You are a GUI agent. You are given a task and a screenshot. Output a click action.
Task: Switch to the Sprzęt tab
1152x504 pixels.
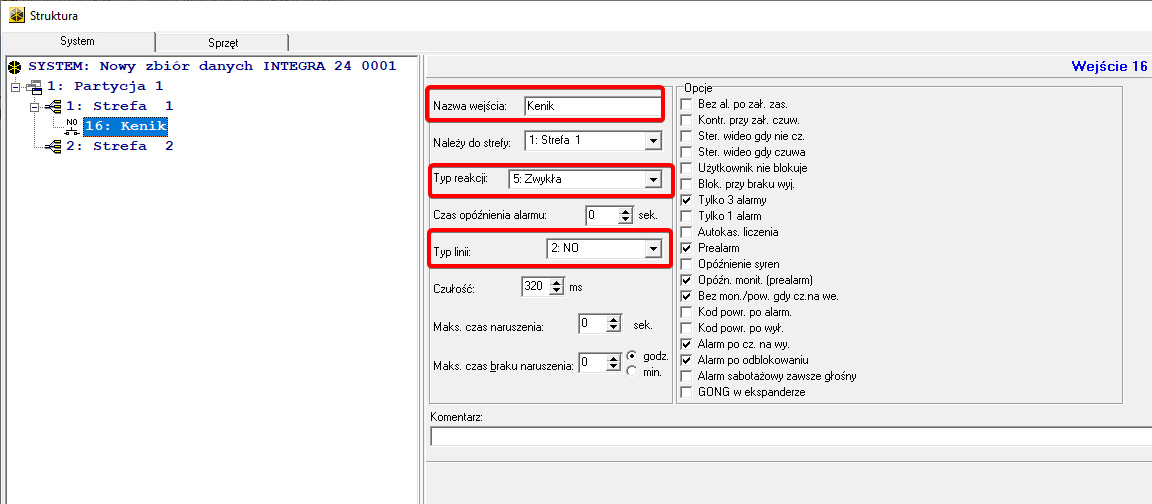point(222,43)
